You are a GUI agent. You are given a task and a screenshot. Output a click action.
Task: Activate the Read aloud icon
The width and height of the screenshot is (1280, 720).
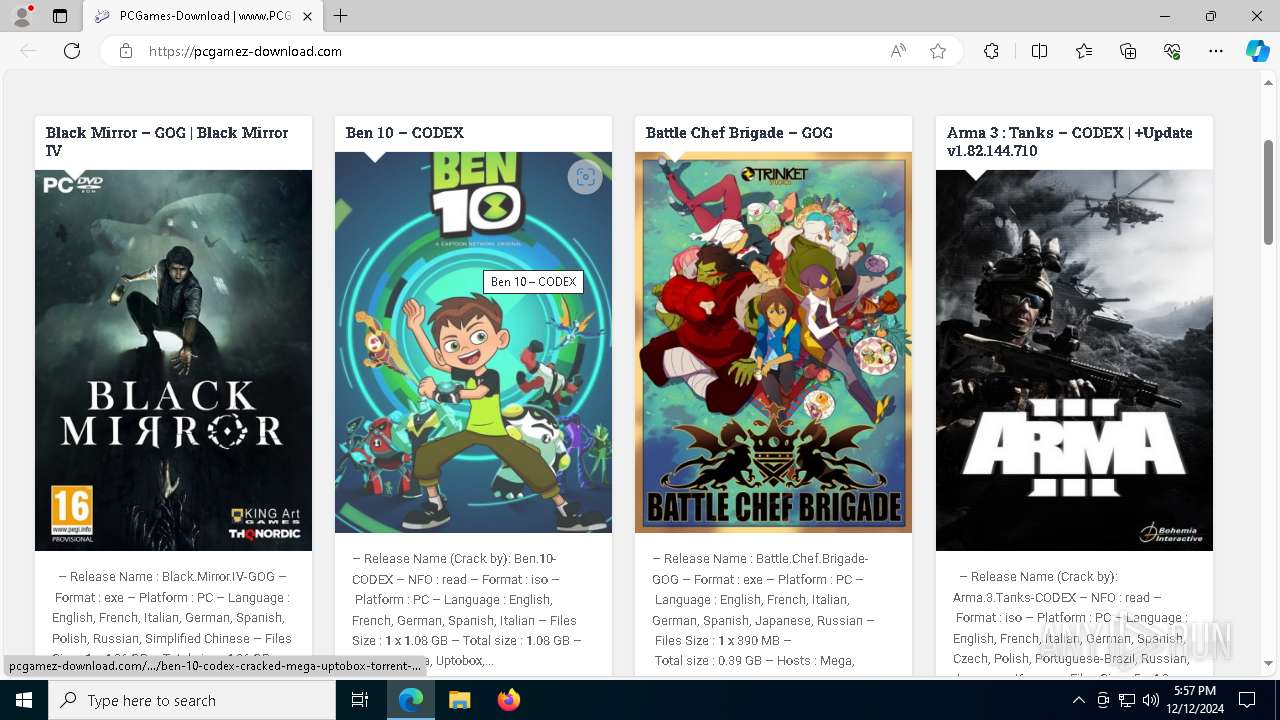coord(898,51)
